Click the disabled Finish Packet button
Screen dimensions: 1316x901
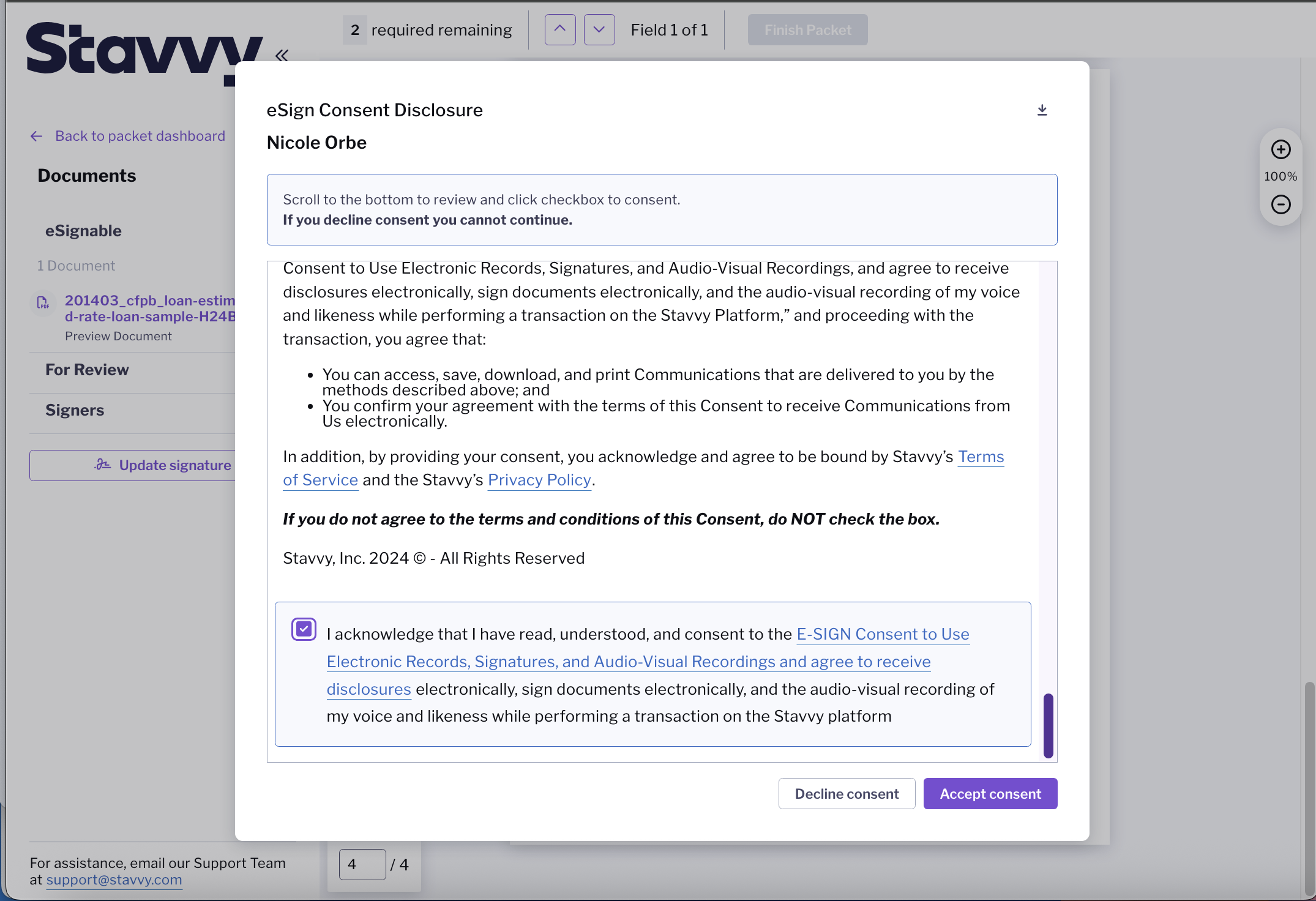807,29
